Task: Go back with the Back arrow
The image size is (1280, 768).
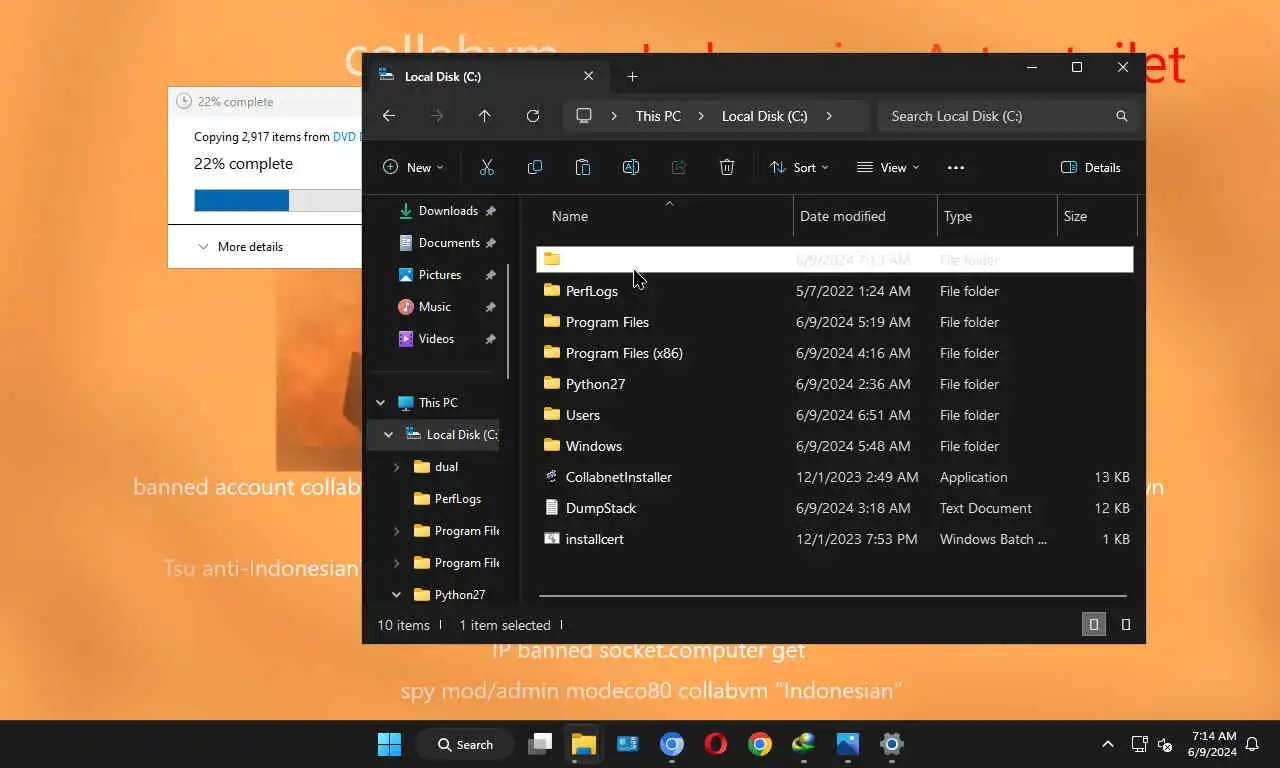Action: (389, 116)
